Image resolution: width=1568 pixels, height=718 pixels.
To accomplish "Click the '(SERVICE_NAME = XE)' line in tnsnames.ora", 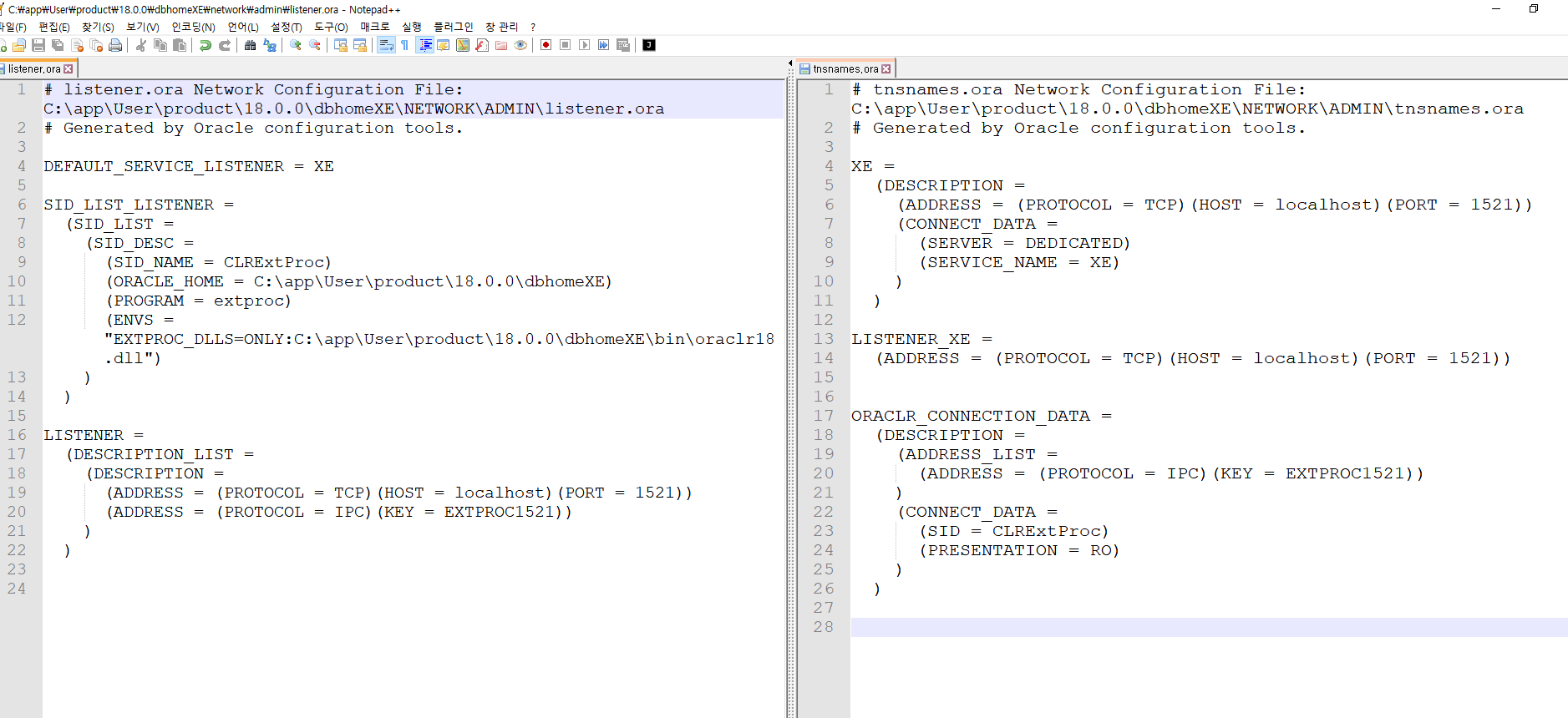I will (x=1019, y=262).
